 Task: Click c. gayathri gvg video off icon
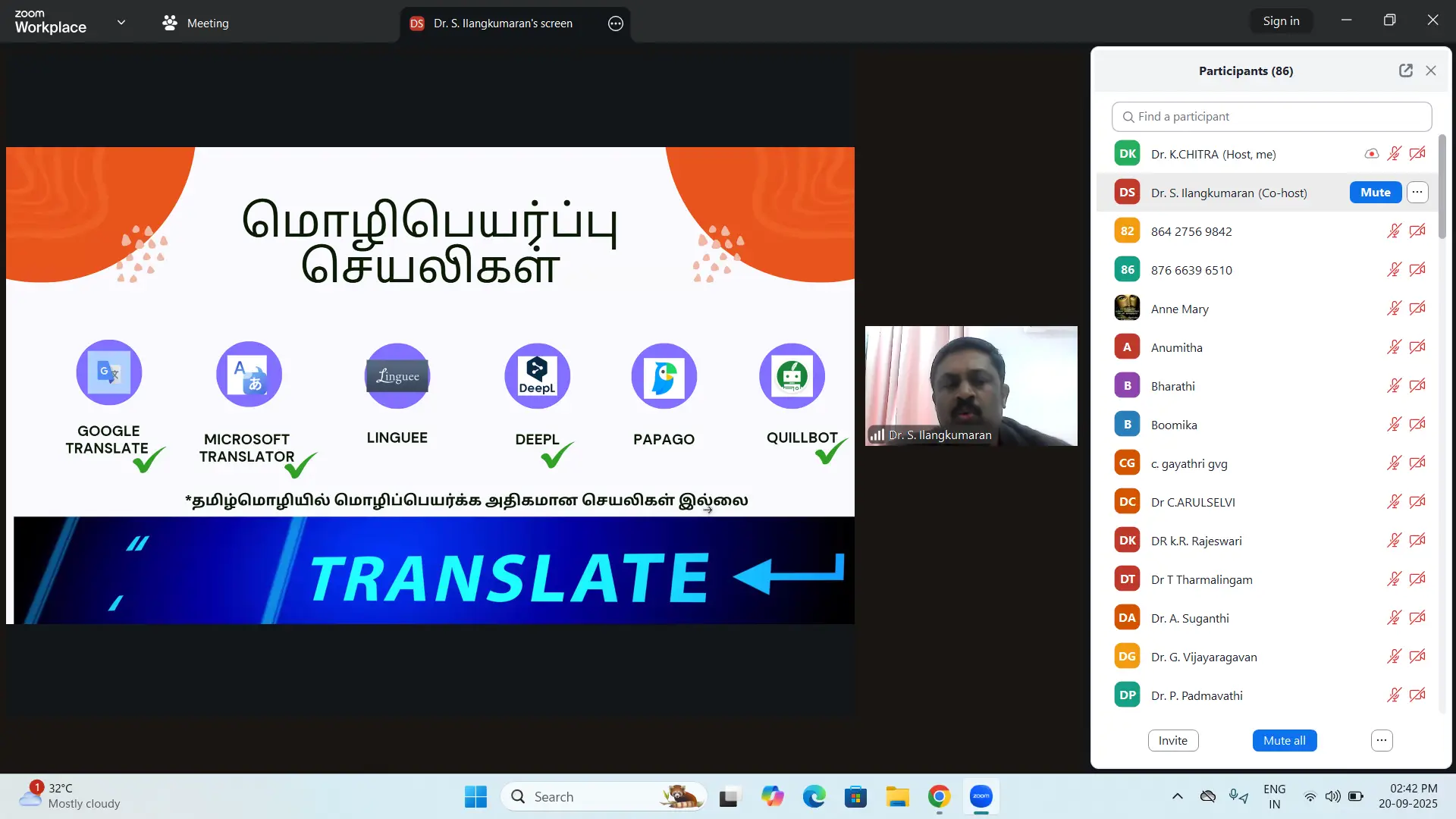pyautogui.click(x=1417, y=463)
